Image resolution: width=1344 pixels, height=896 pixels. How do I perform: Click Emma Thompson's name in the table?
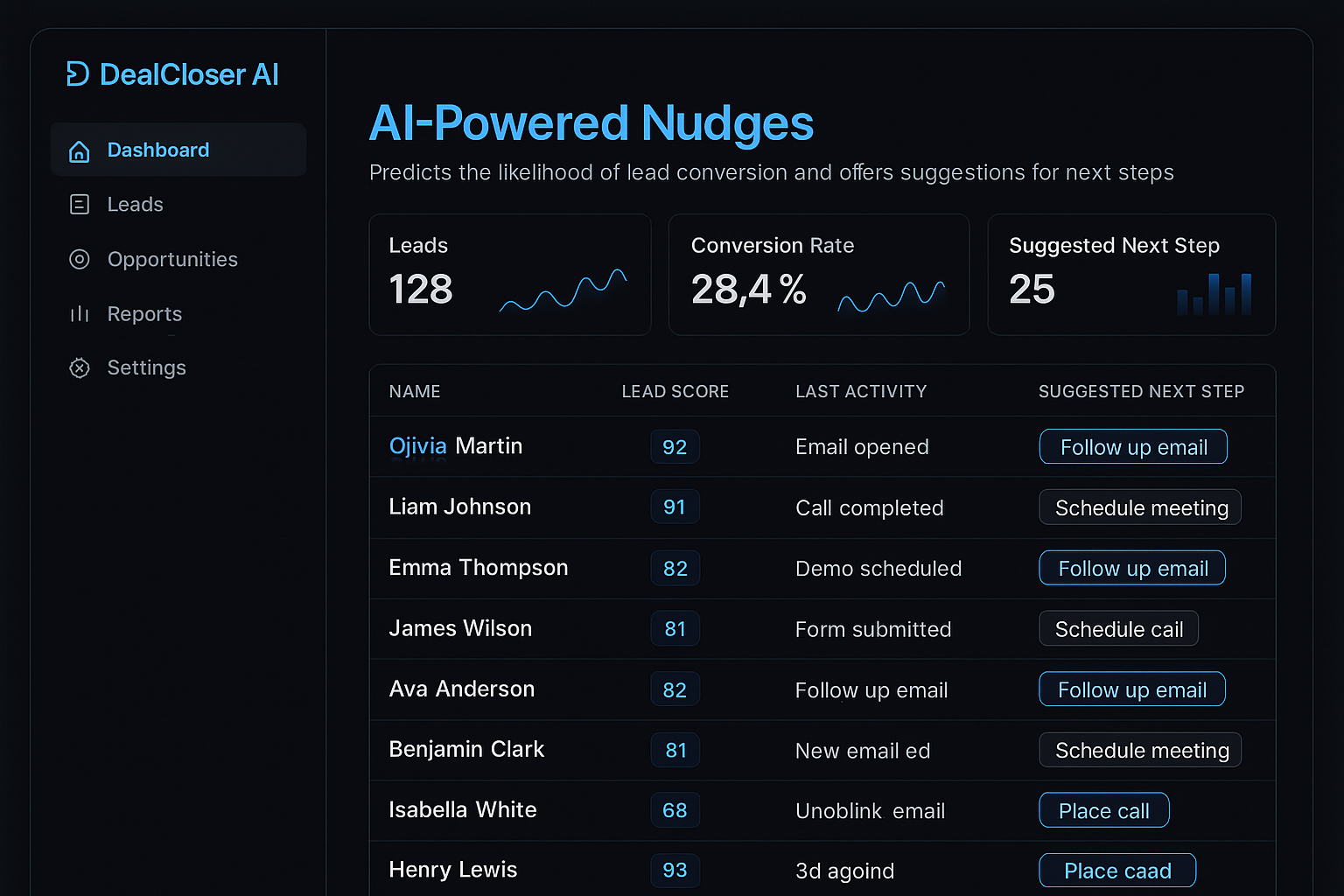click(478, 567)
